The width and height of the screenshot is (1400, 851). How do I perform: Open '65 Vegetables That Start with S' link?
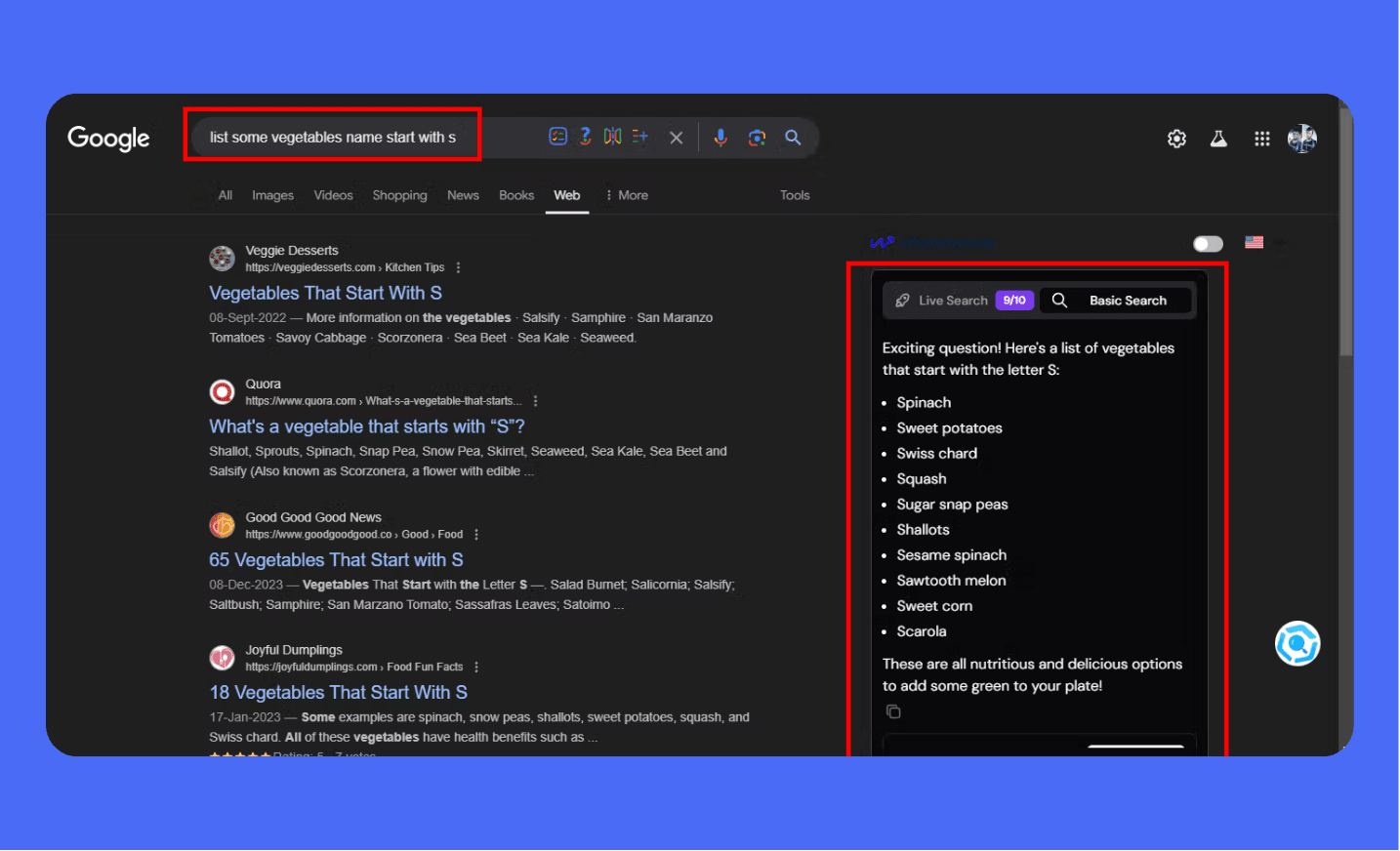tap(336, 560)
